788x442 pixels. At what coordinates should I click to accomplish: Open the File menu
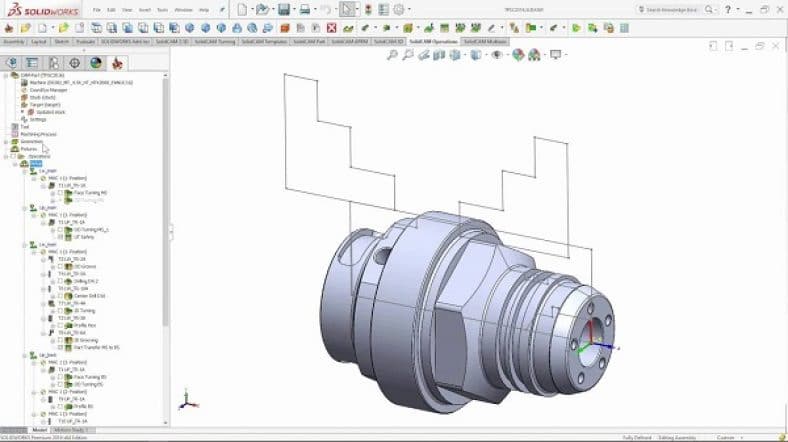tap(96, 10)
